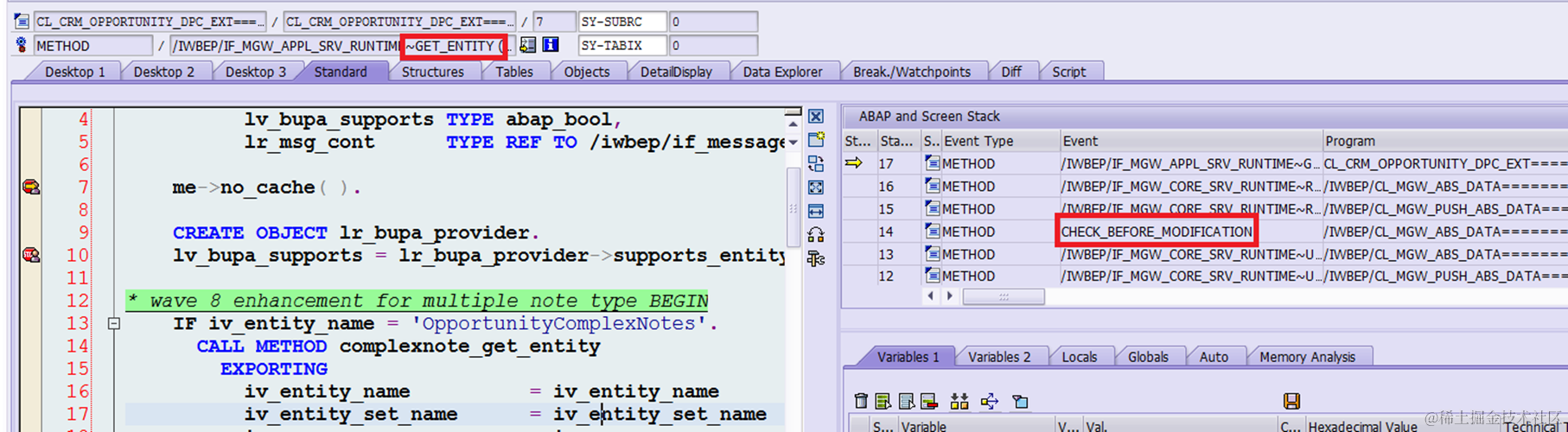Click the method icon in stack row 17
Screen dimensions: 1568x432
[932, 163]
